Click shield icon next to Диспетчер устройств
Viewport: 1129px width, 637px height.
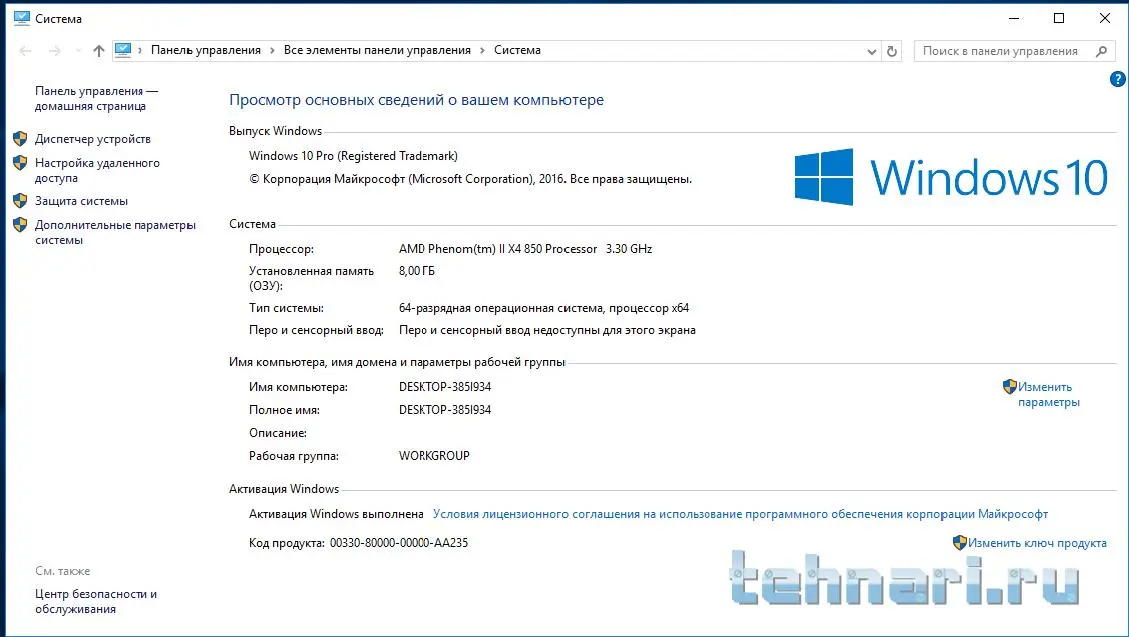tap(20, 139)
